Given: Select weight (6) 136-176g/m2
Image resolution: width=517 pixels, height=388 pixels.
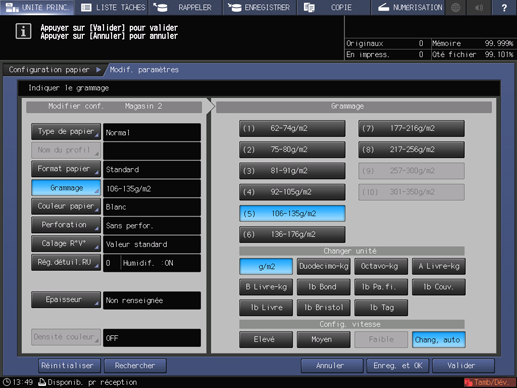Looking at the screenshot, I should click(x=292, y=235).
